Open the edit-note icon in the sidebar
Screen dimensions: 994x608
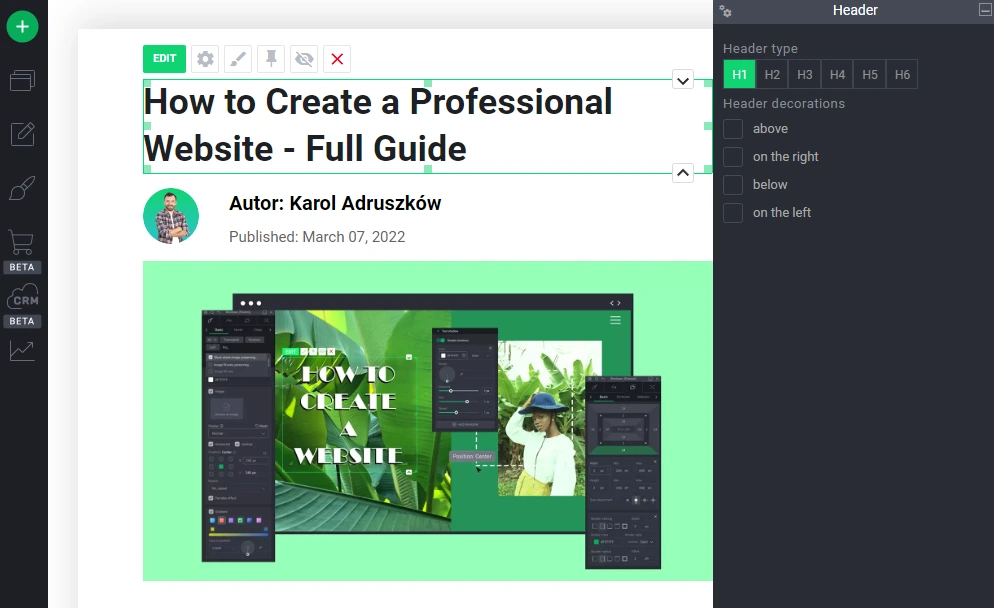[x=22, y=134]
